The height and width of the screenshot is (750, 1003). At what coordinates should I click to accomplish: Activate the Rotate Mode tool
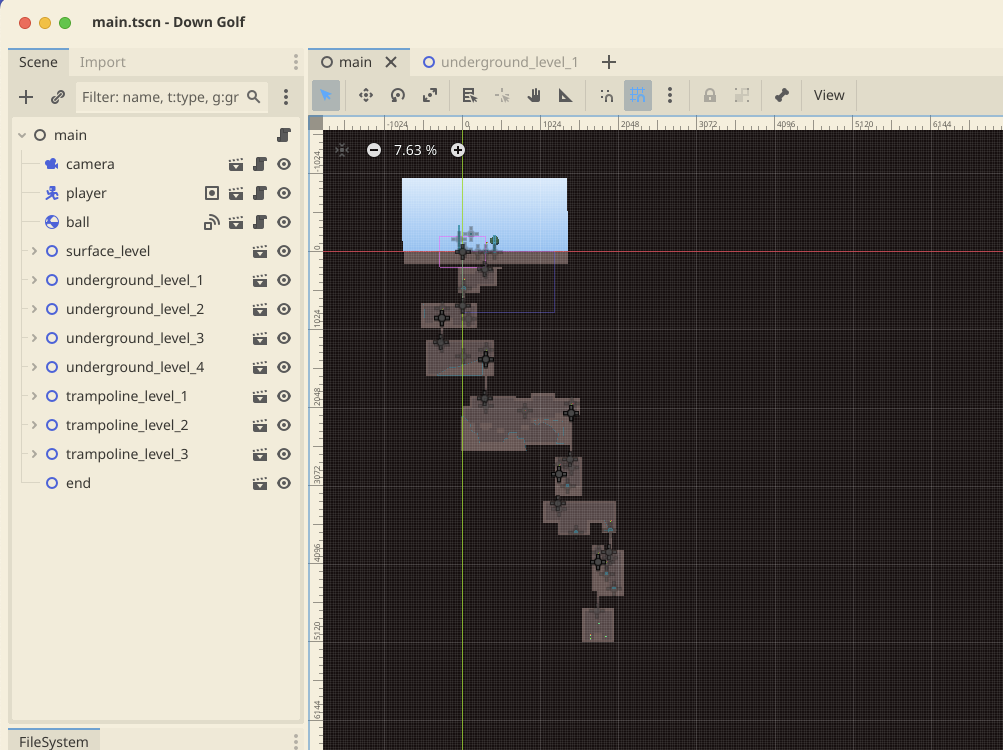click(x=398, y=95)
